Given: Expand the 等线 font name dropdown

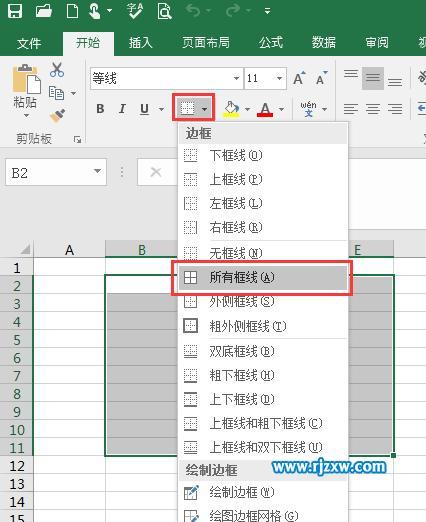Looking at the screenshot, I should [236, 78].
